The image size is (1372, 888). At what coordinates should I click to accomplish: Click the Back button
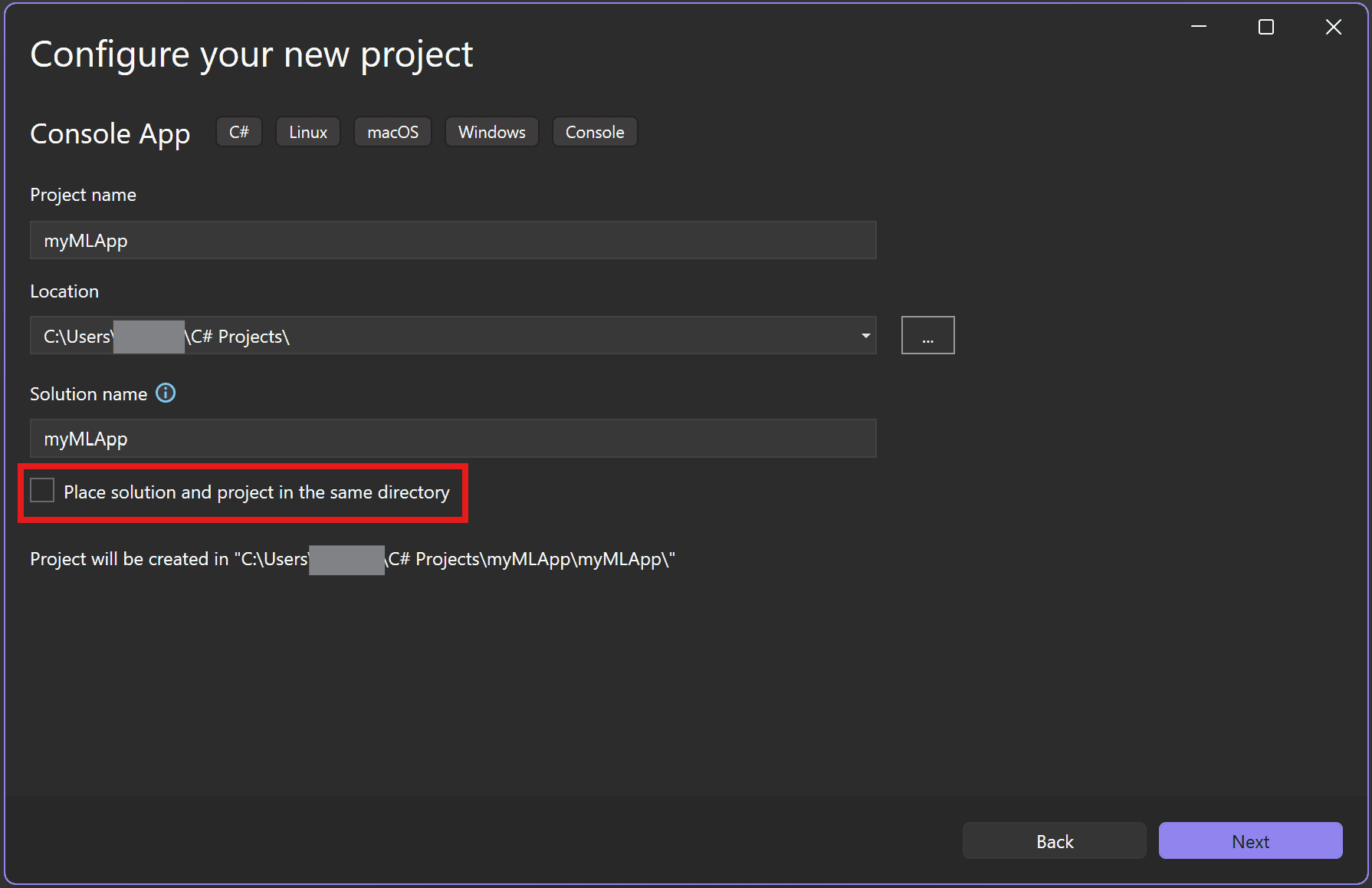[1054, 840]
